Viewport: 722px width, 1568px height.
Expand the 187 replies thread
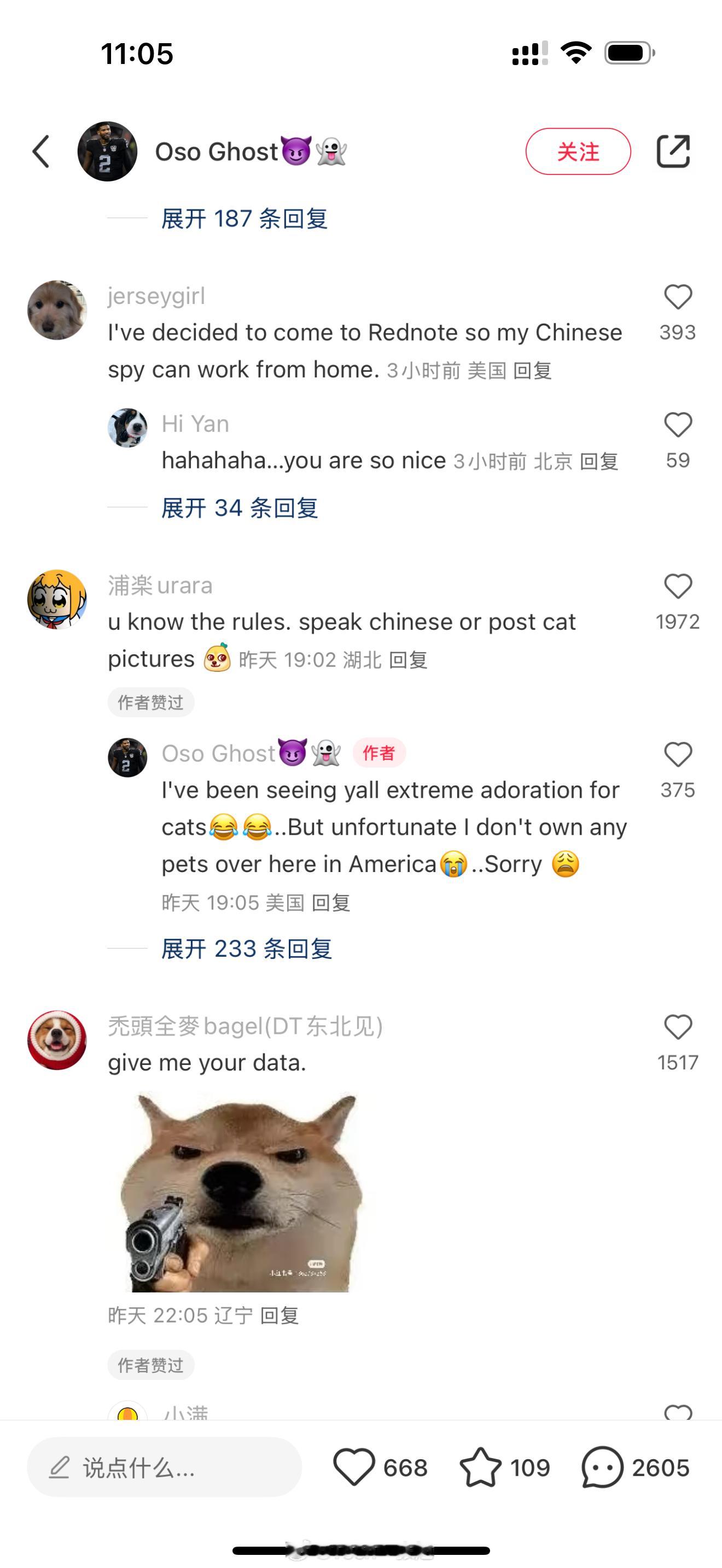tap(244, 219)
